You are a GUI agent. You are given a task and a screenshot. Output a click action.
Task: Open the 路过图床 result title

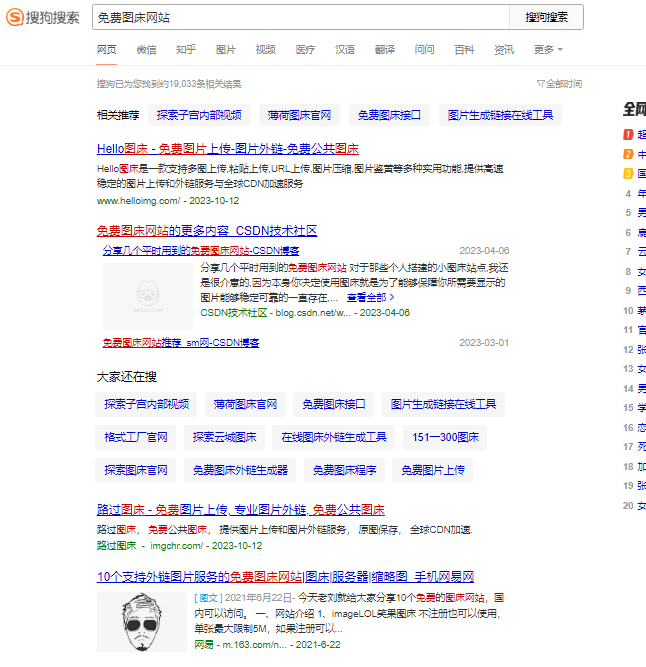point(241,510)
